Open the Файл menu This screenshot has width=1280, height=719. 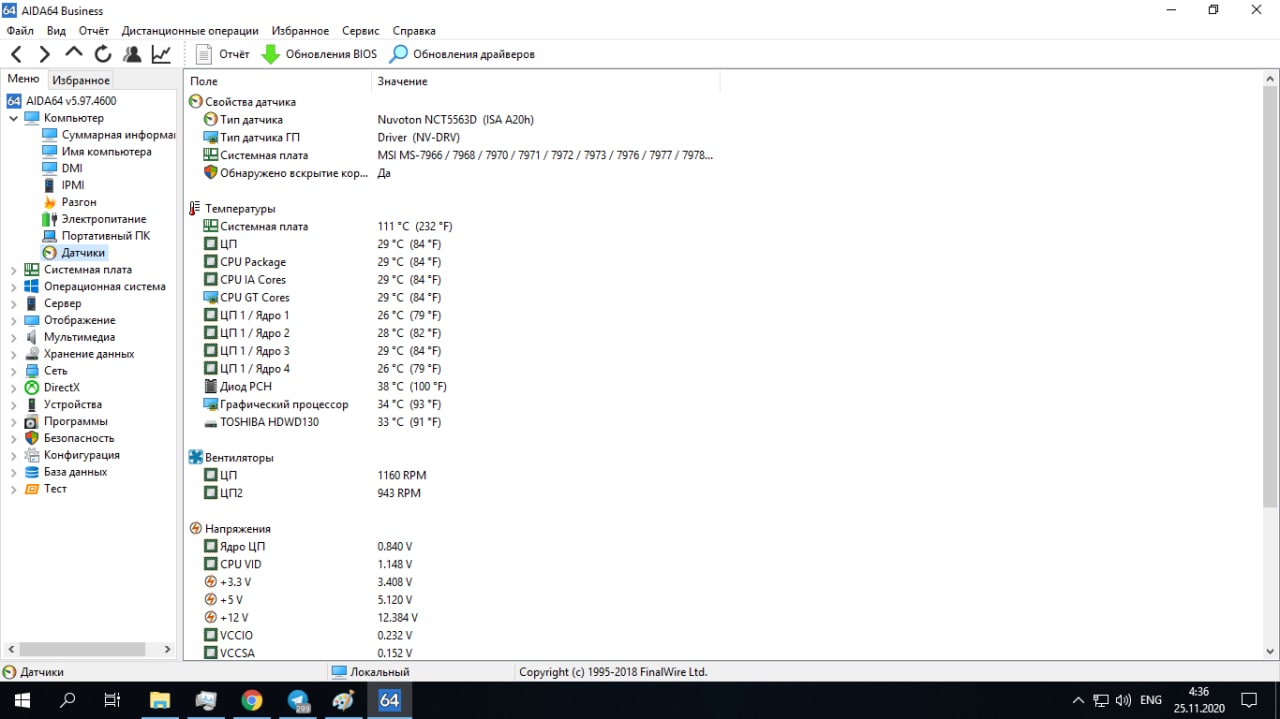20,31
